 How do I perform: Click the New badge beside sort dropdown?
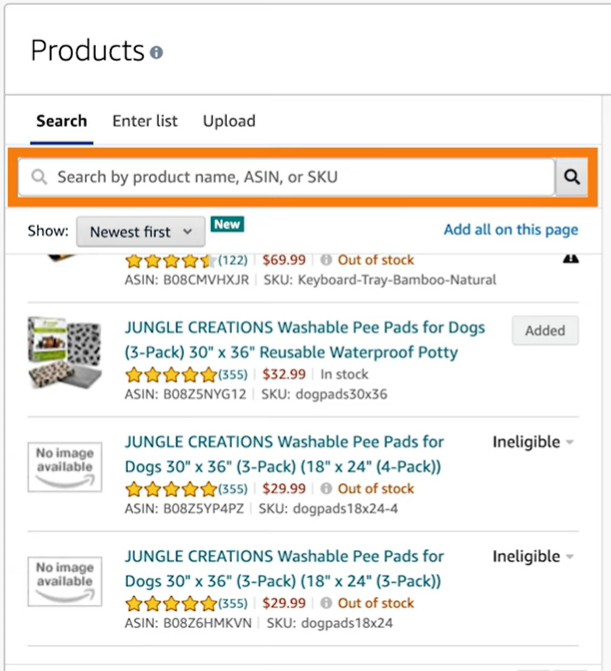[x=227, y=224]
